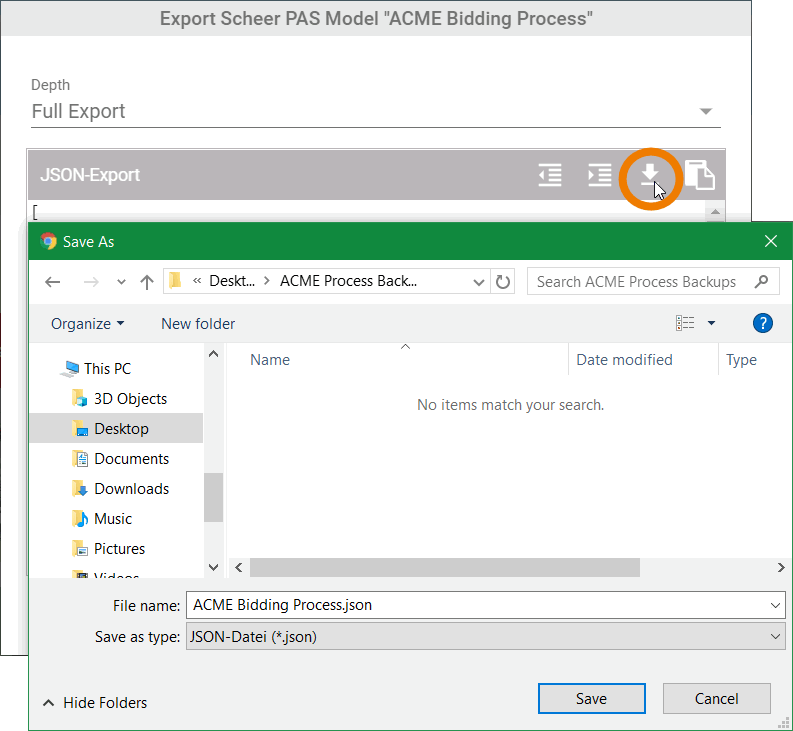Click the increase indent icon
Image resolution: width=793 pixels, height=731 pixels.
(600, 175)
